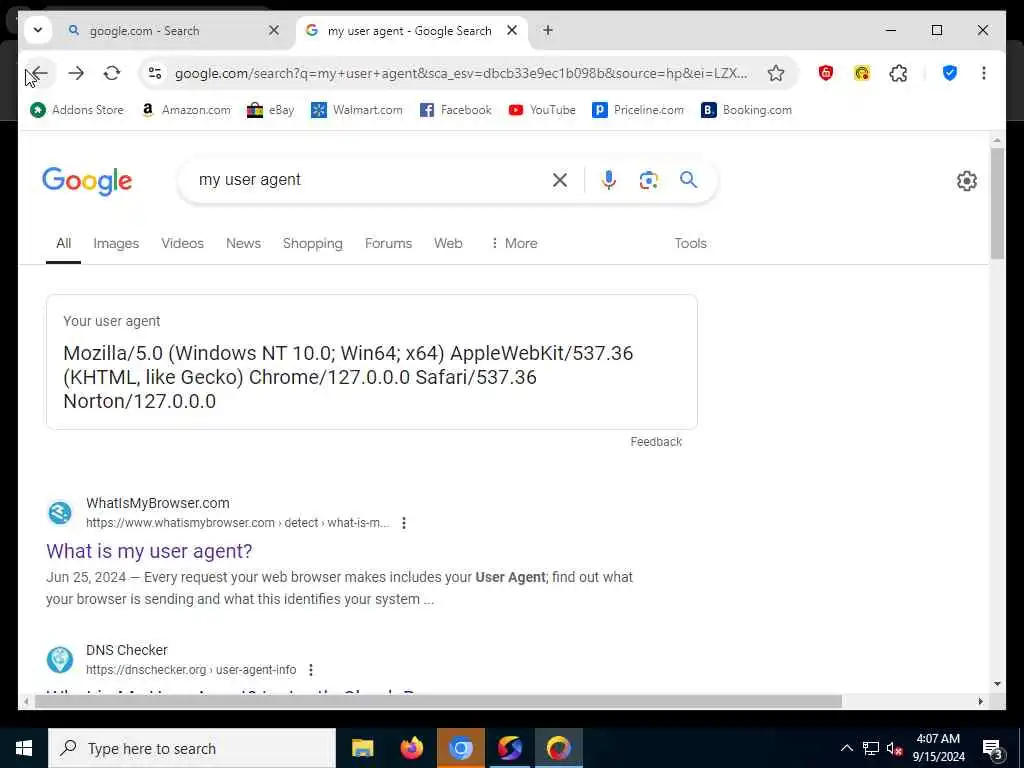
Task: Close the google.com - Search tab
Action: (274, 30)
